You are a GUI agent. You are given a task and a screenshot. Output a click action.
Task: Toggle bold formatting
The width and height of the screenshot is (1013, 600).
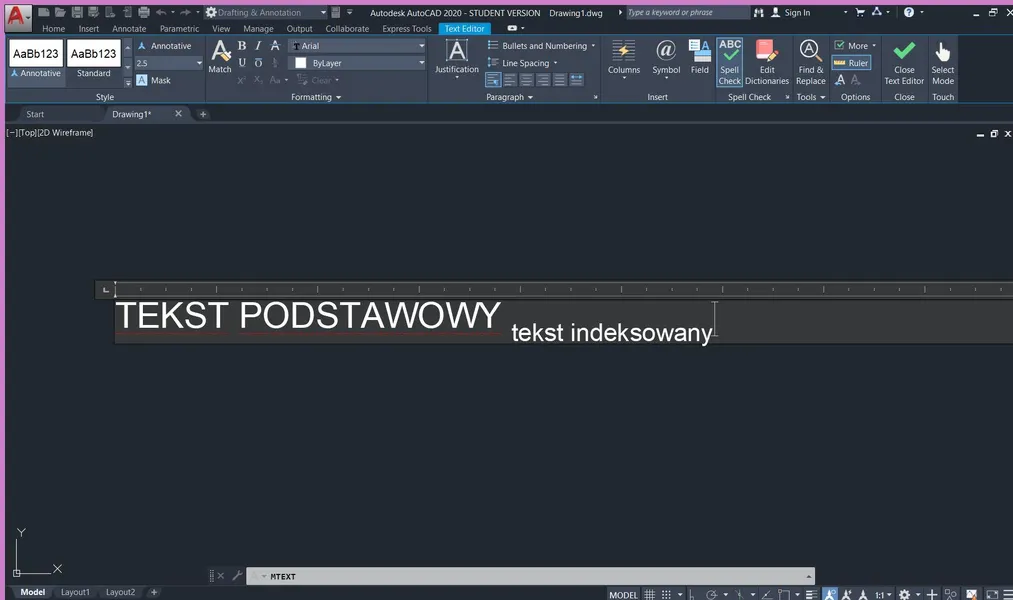241,45
